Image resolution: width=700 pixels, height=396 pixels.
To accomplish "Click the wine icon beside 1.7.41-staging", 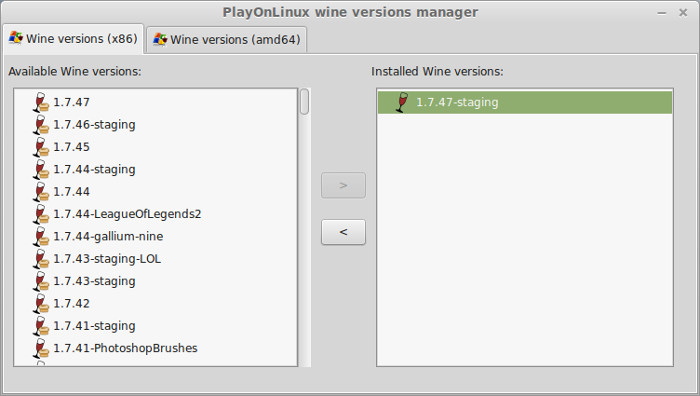I will tap(41, 325).
